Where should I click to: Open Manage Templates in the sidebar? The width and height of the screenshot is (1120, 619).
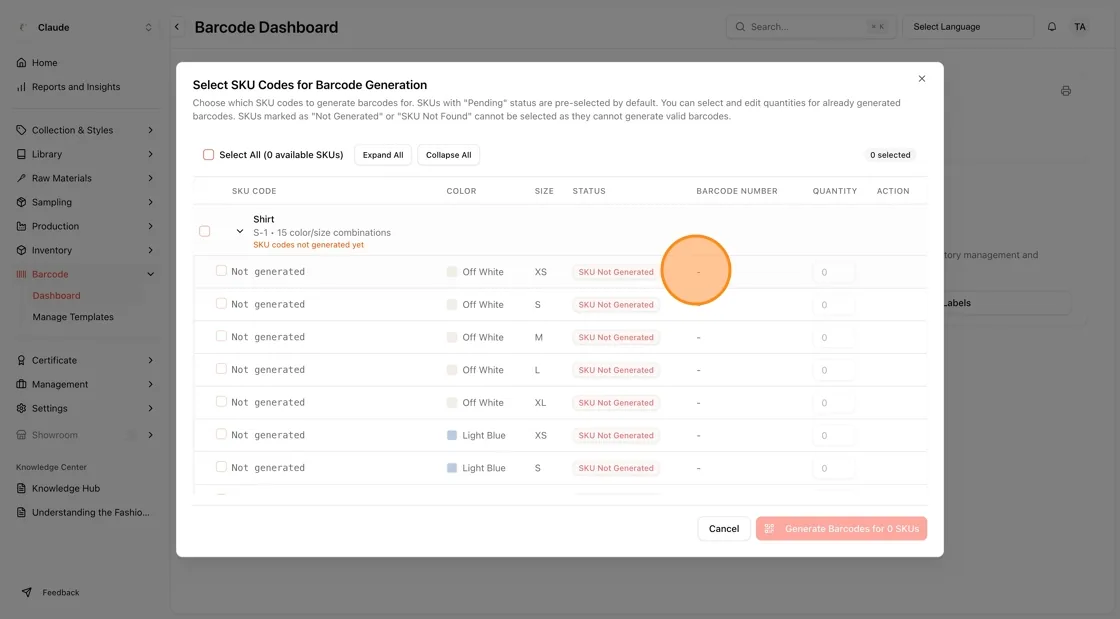click(73, 317)
